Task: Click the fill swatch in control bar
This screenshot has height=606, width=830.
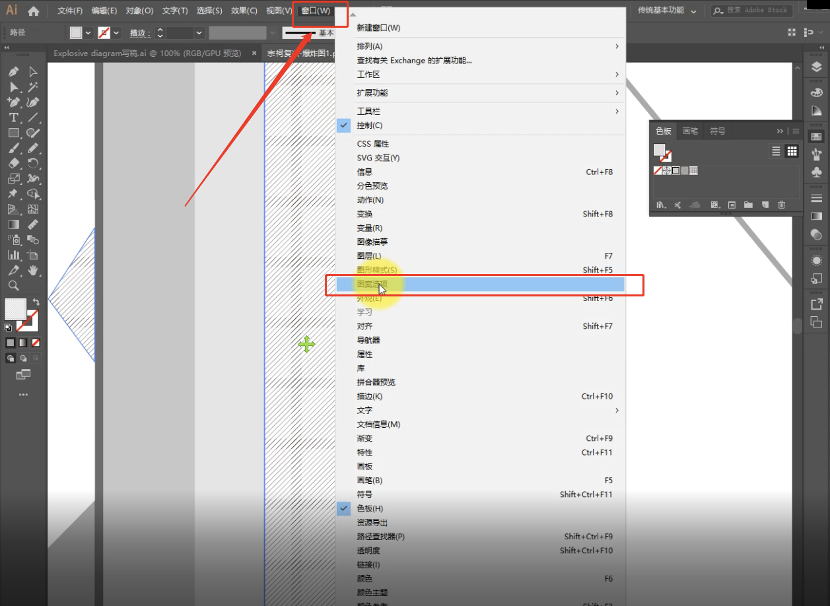Action: (76, 33)
